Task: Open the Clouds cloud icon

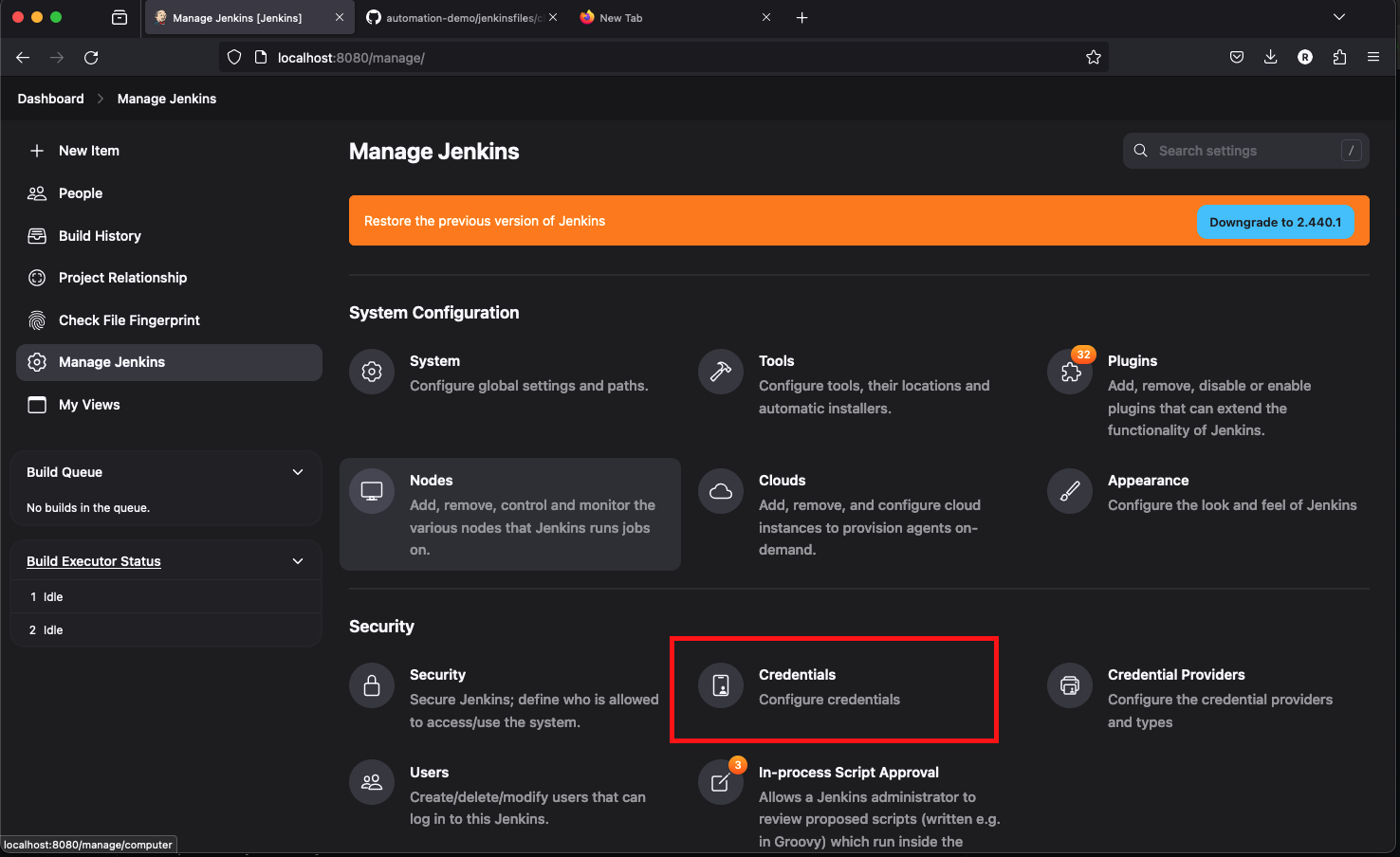Action: (721, 491)
